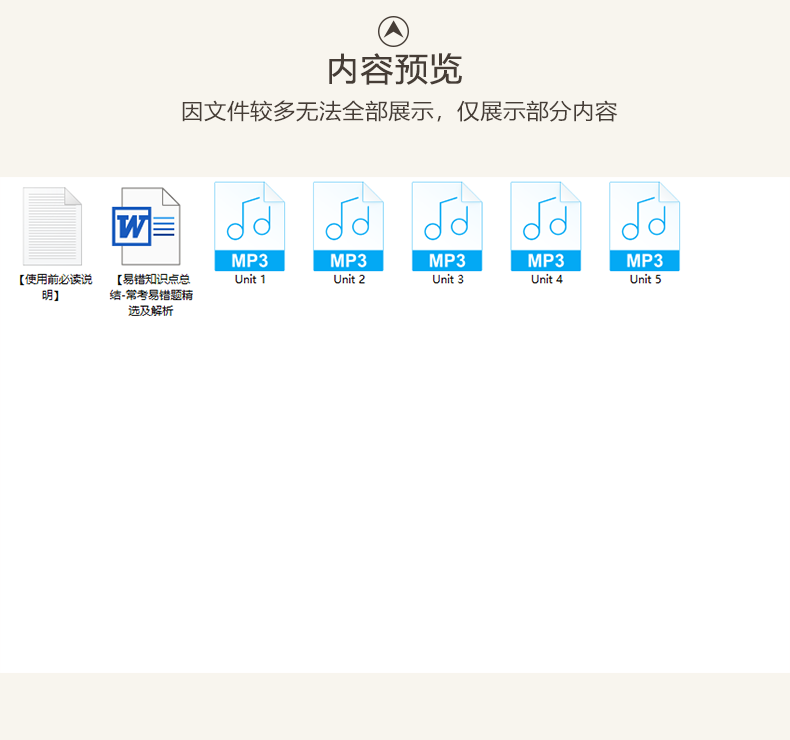This screenshot has width=790, height=740.
Task: Click the file name 易错知识点总结-常考易错题精选及解析
Action: [x=151, y=295]
